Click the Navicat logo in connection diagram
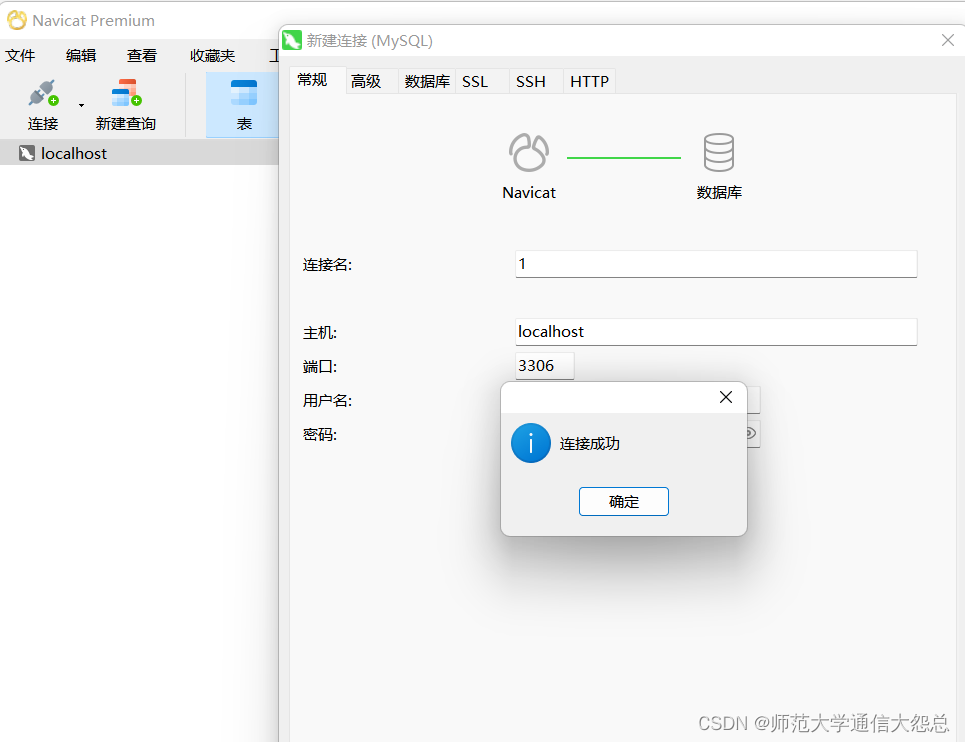Image resolution: width=965 pixels, height=742 pixels. 529,152
